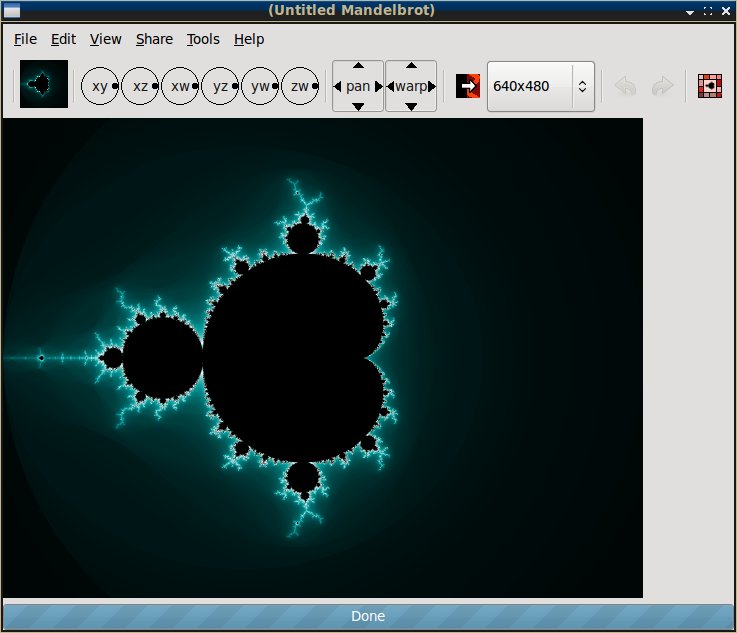Click the xy angle dial
Screen dimensions: 737x633
100,86
